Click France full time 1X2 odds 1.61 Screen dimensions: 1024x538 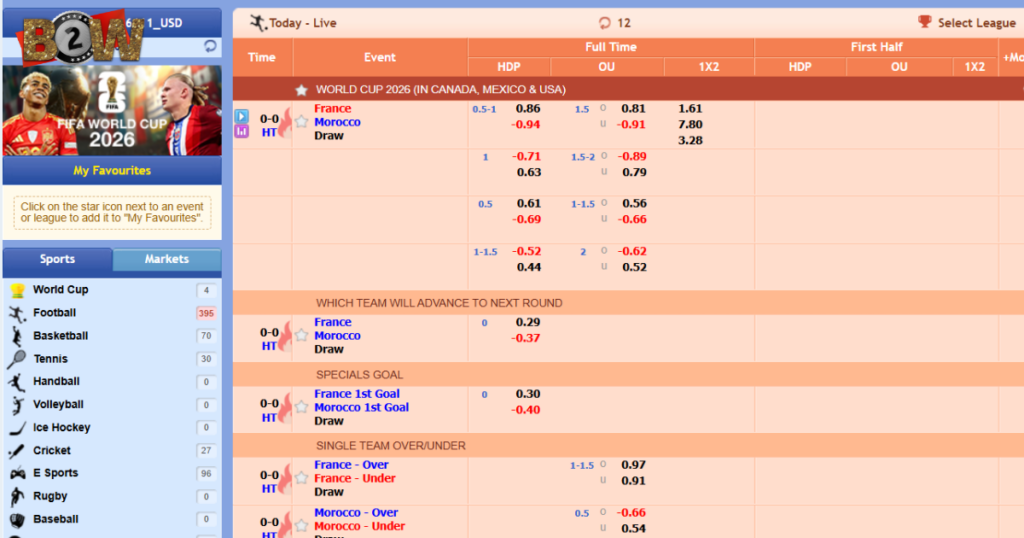point(690,109)
